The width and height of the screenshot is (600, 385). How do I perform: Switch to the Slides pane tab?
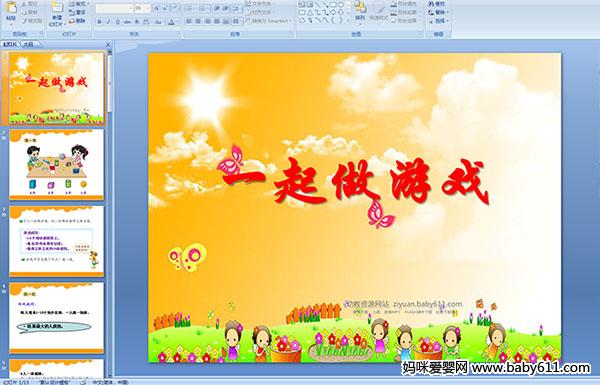tap(10, 44)
